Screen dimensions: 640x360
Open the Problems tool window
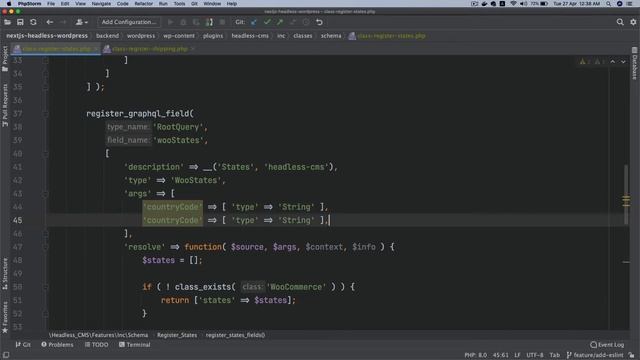point(57,345)
